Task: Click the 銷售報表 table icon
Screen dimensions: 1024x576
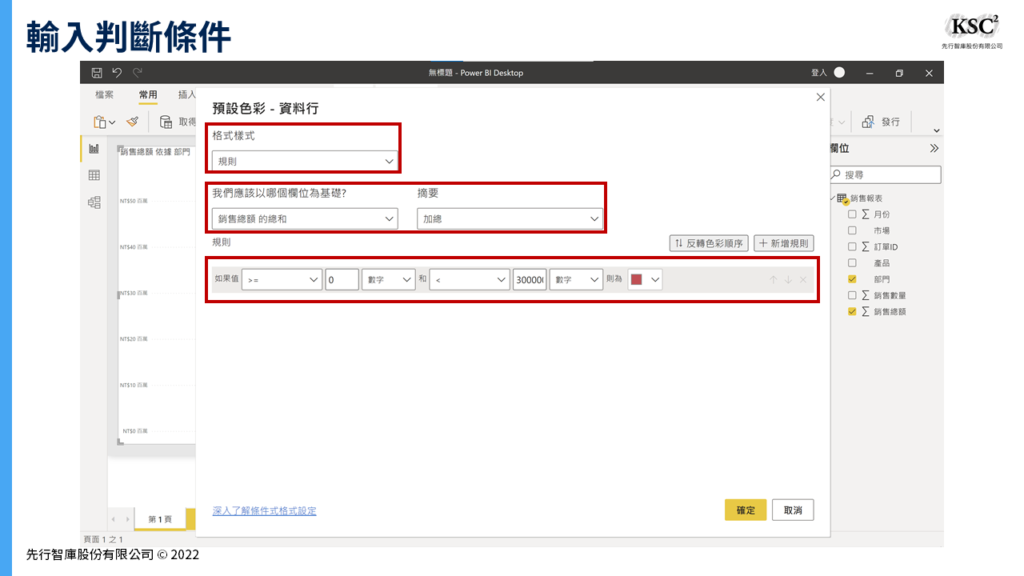Action: click(842, 199)
